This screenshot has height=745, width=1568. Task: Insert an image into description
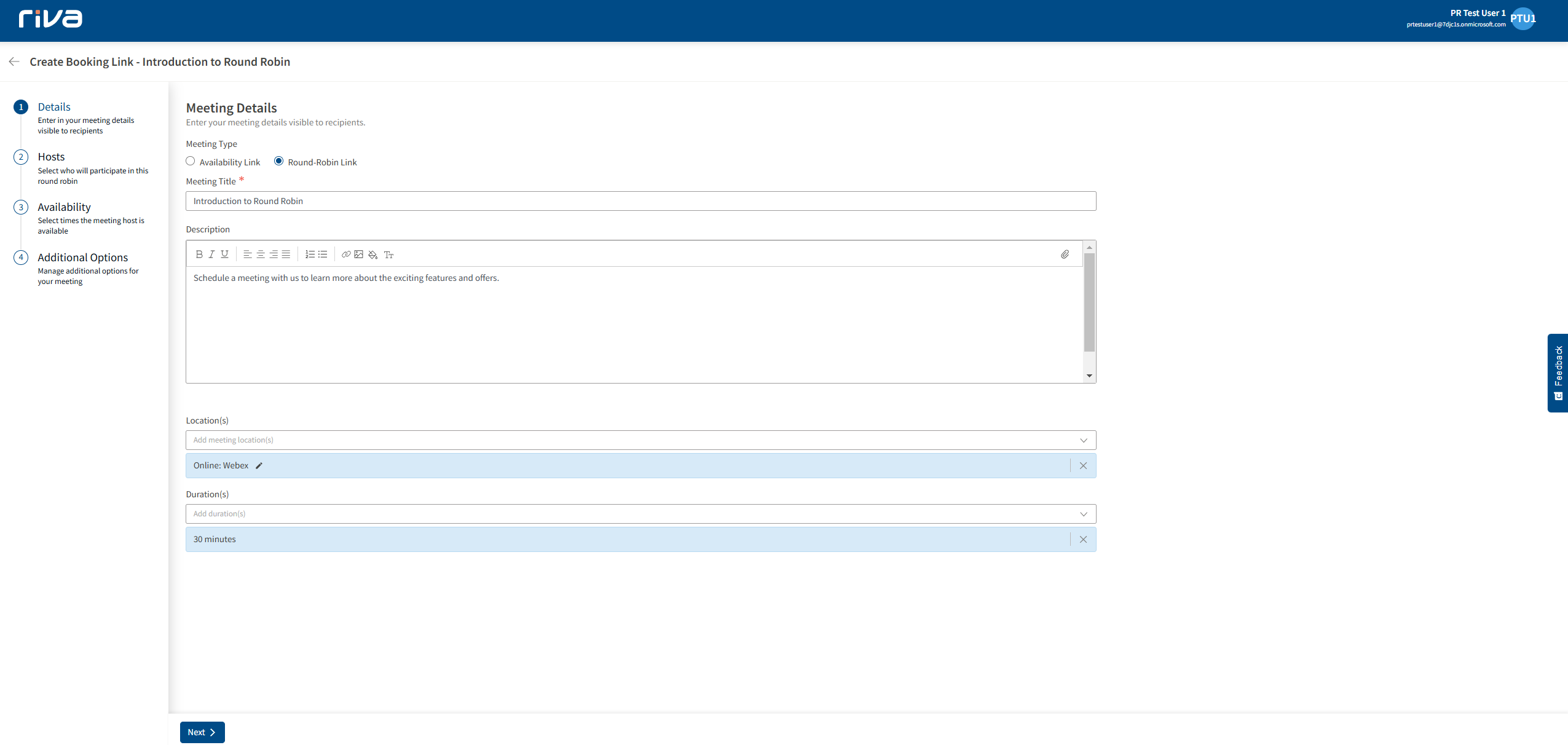coord(359,254)
